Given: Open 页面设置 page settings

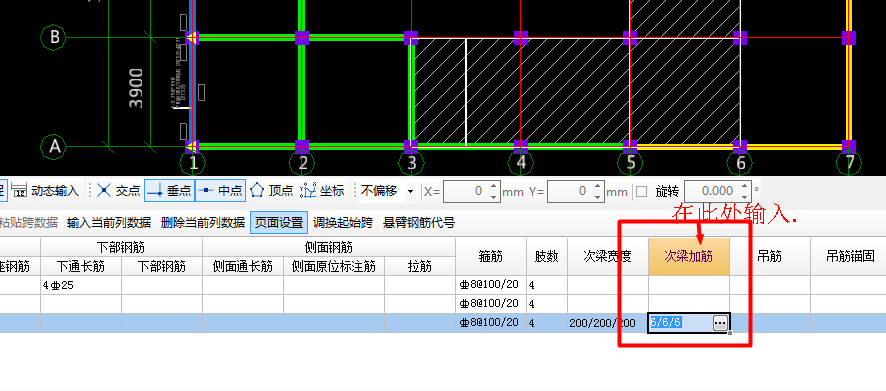Looking at the screenshot, I should (x=279, y=223).
